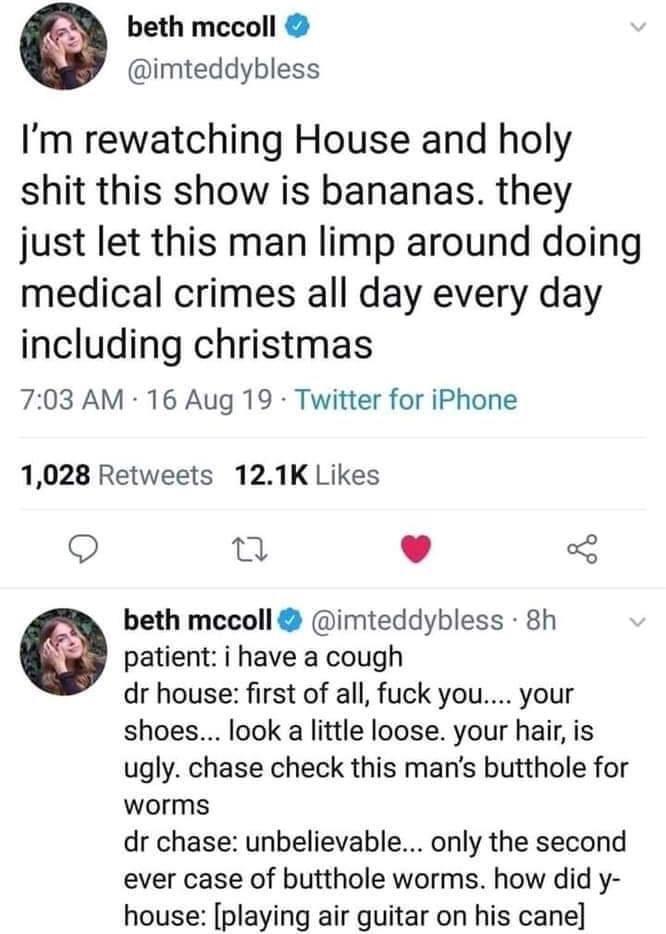666x934 pixels.
Task: View the 1,028 Retweets list
Action: coord(116,475)
